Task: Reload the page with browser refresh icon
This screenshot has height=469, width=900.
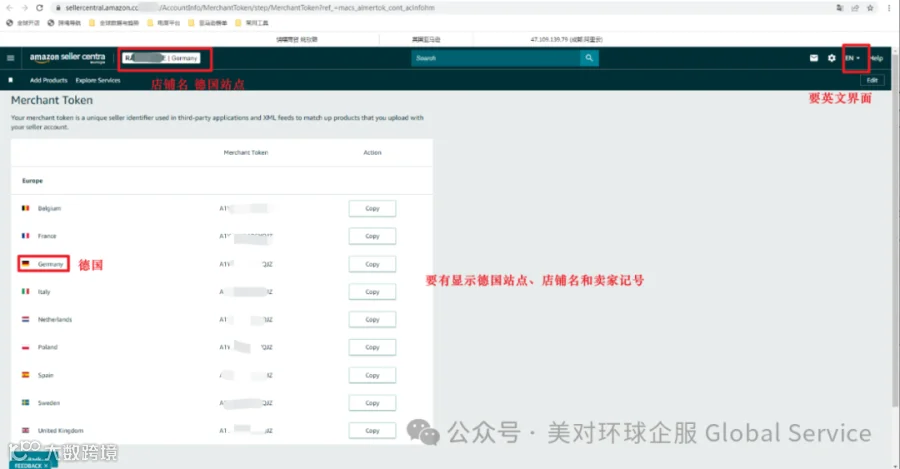Action: (x=39, y=8)
